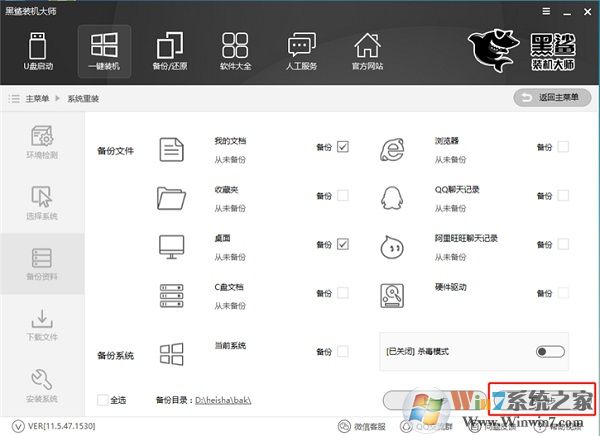The width and height of the screenshot is (600, 436).
Task: Open the backup directory link D:\heisha\bak\
Action: (x=223, y=400)
